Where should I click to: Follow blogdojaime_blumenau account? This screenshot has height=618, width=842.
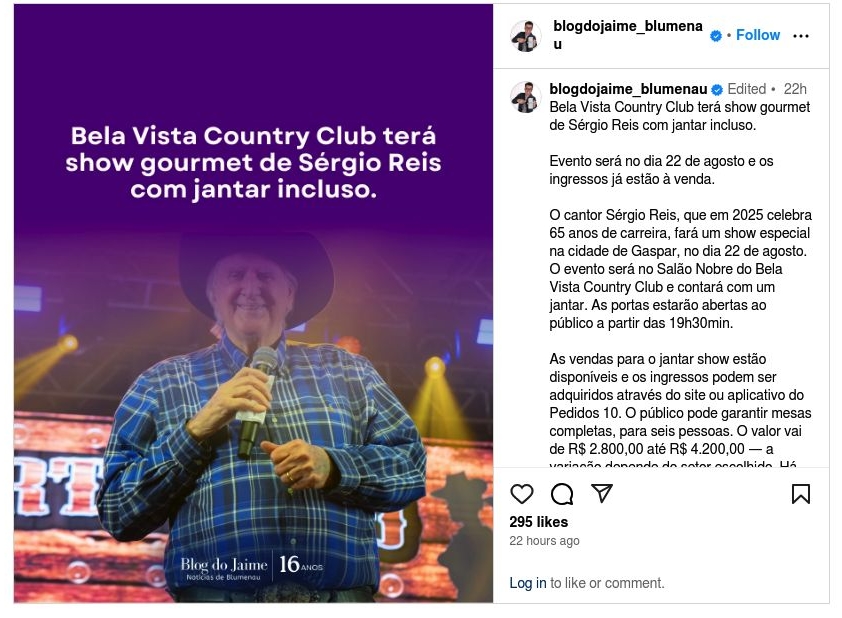pyautogui.click(x=758, y=35)
